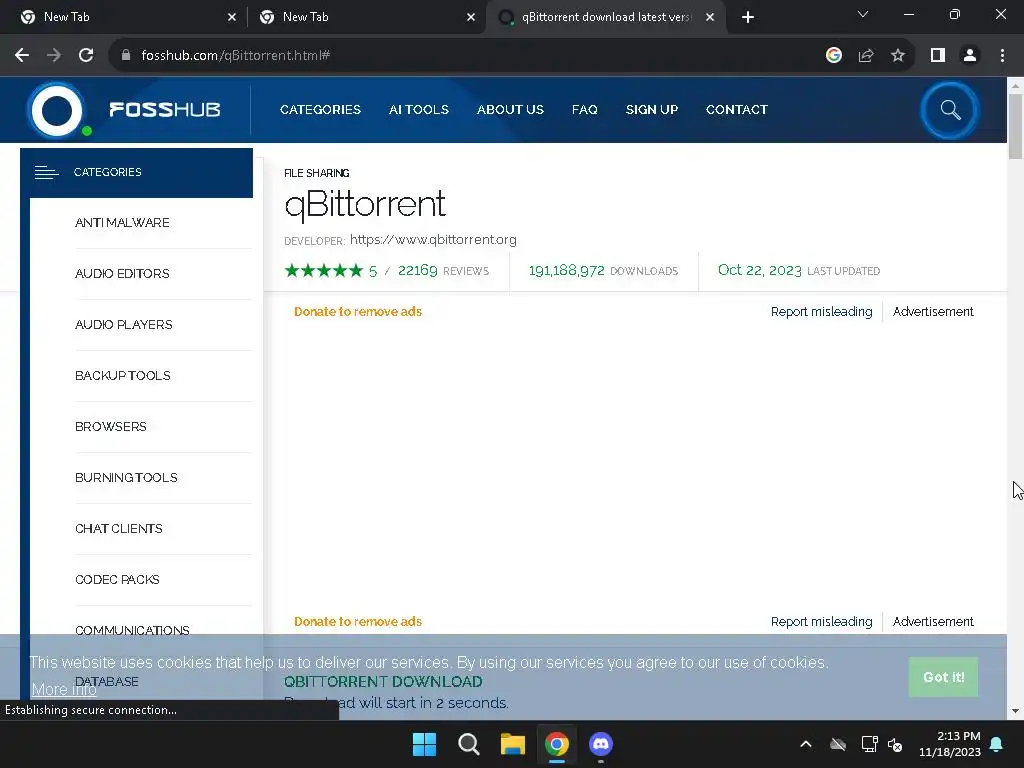1024x768 pixels.
Task: Click the share page icon
Action: click(866, 56)
